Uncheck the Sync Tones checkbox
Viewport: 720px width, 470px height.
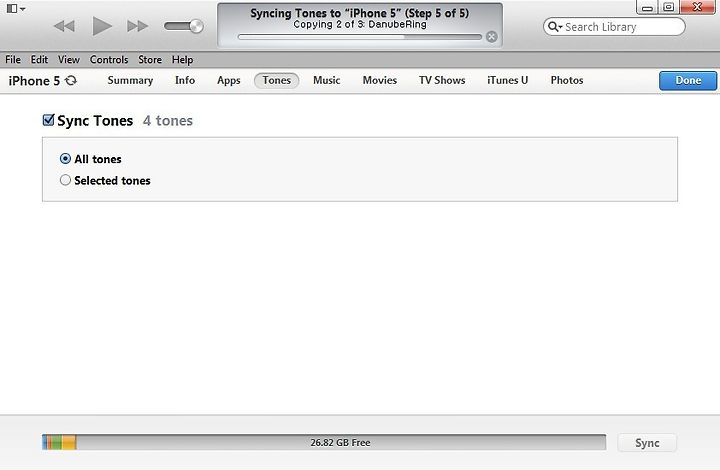48,120
